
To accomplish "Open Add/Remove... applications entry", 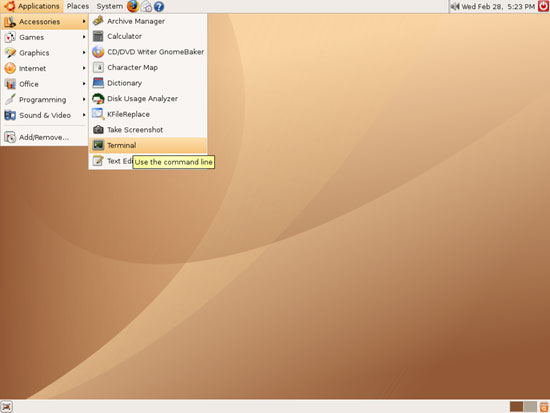I will (44, 137).
